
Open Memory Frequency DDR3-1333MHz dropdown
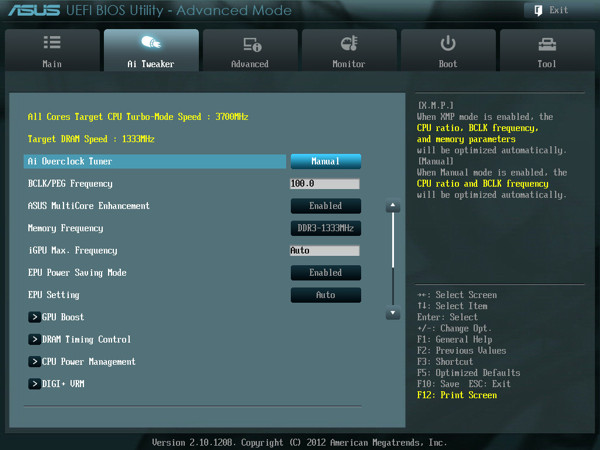pos(326,228)
